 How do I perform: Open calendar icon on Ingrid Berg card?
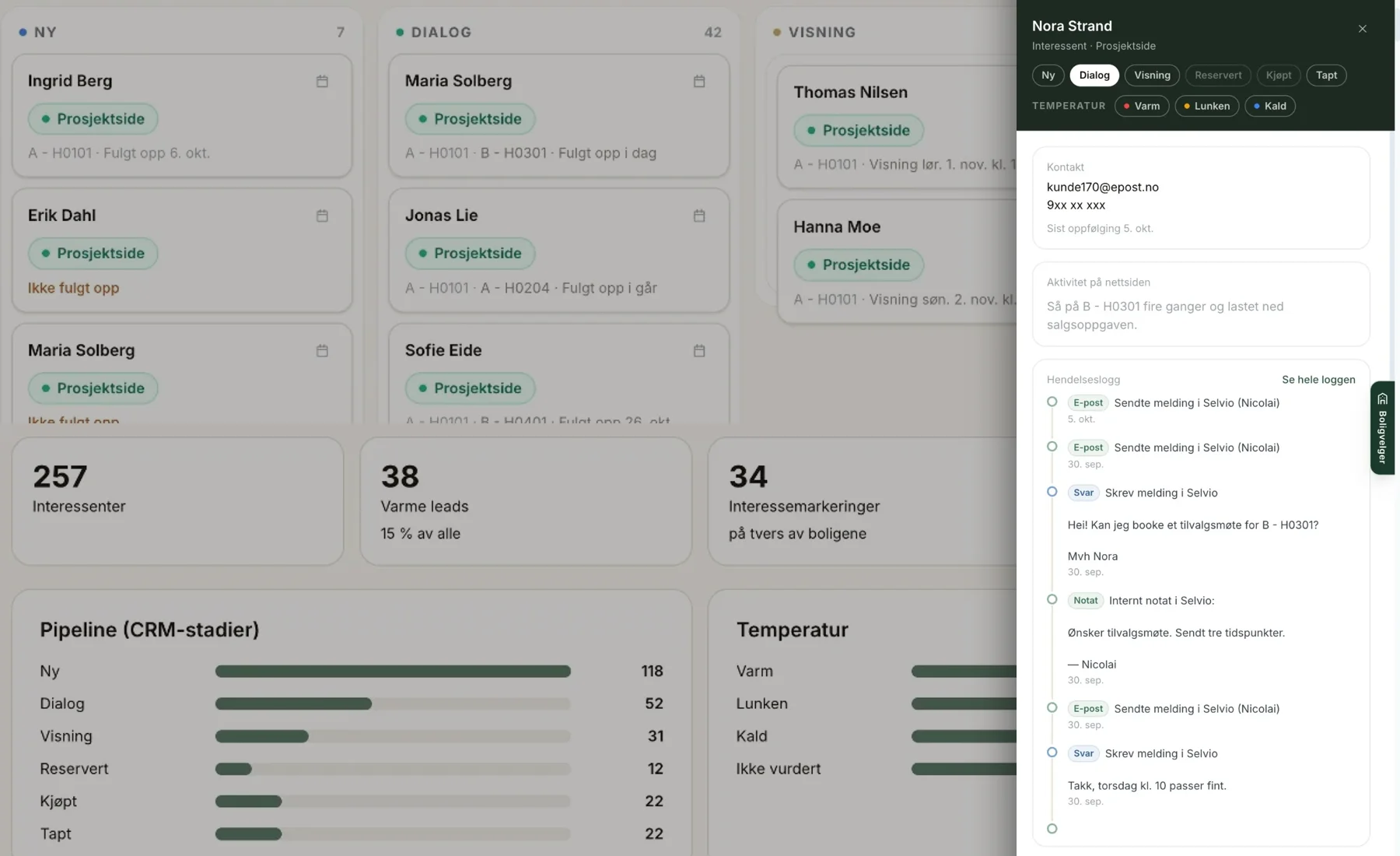tap(322, 81)
